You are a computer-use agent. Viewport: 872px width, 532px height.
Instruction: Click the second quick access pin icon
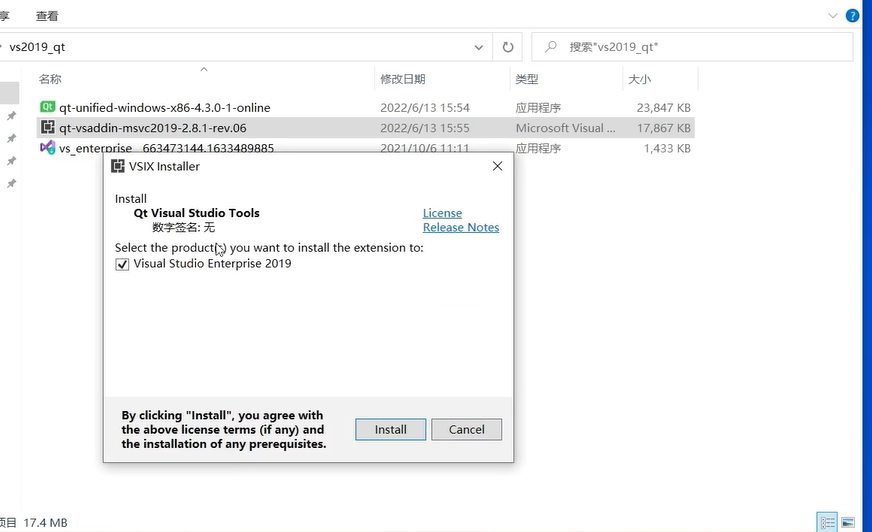11,138
